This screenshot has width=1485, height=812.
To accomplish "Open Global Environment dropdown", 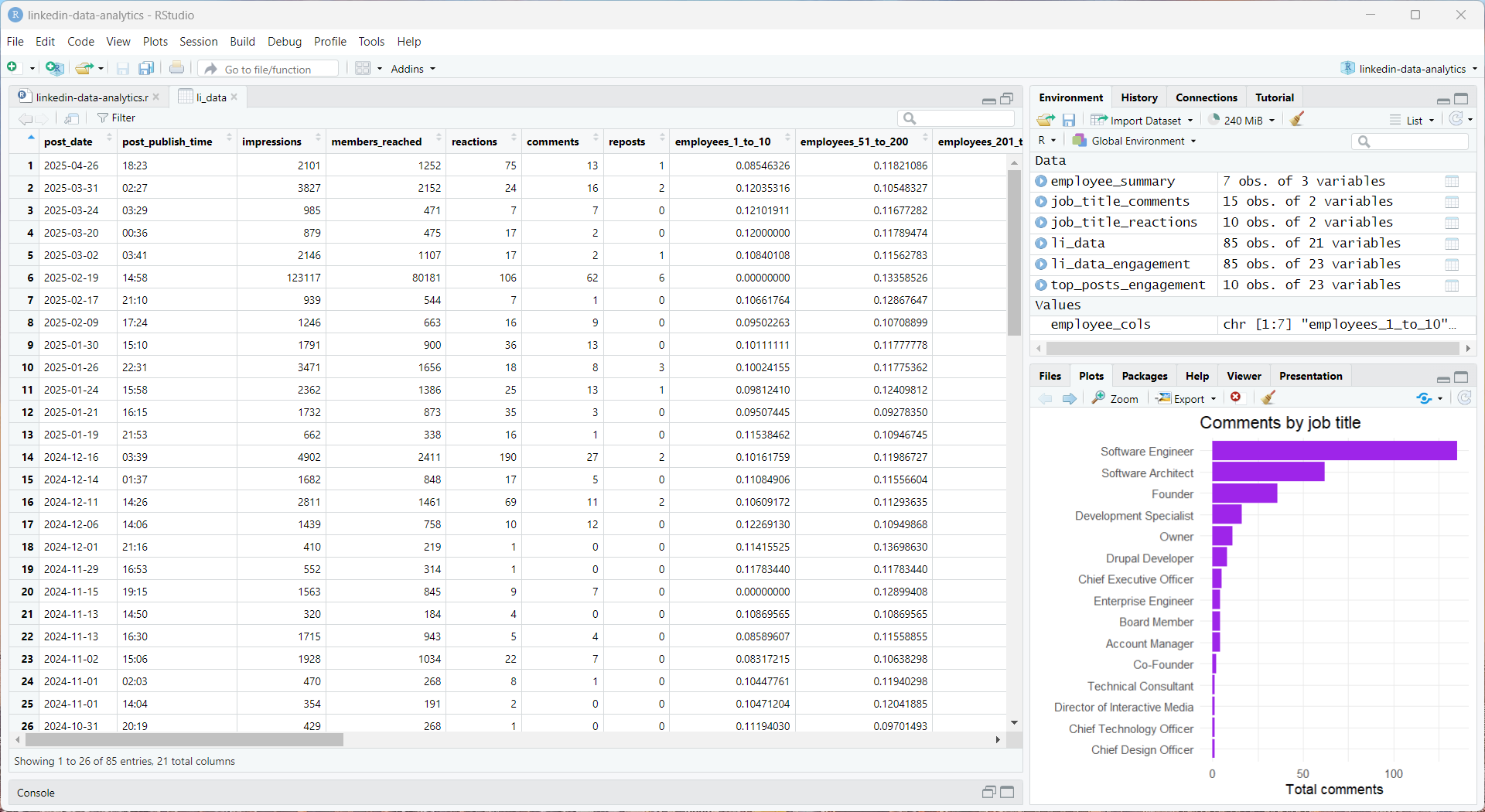I will coord(1135,141).
